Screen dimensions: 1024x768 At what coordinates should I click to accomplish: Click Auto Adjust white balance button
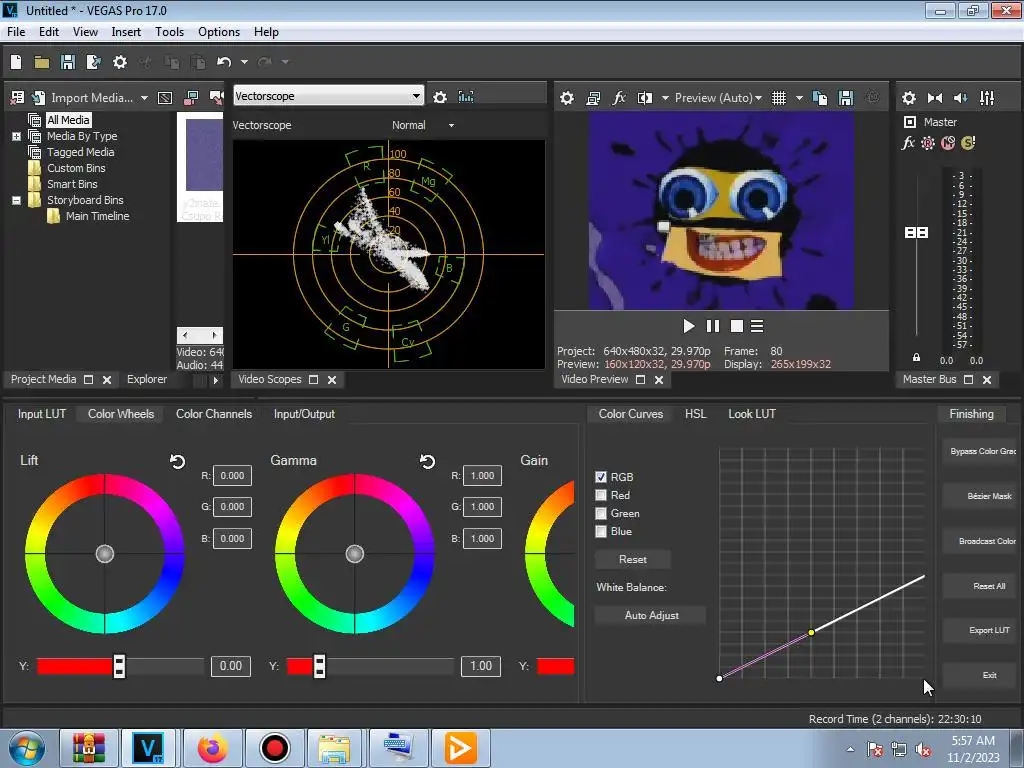click(651, 615)
